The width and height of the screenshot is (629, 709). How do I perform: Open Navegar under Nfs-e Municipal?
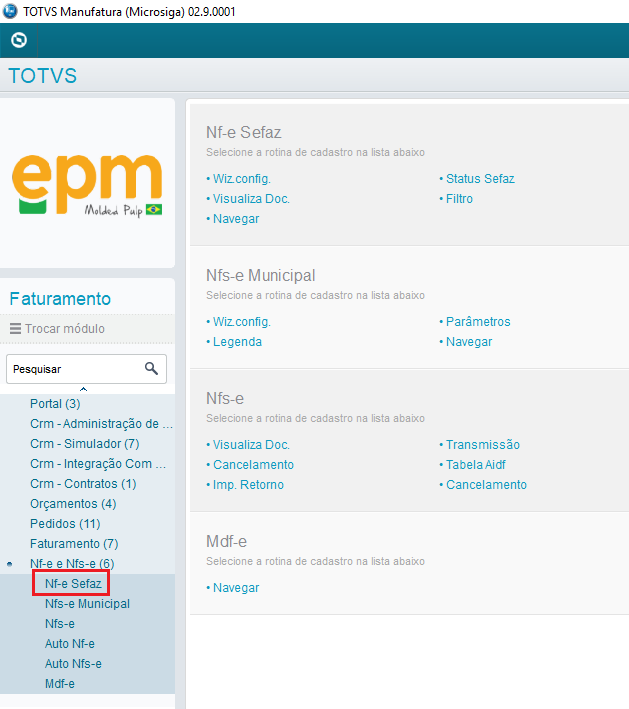tap(469, 341)
